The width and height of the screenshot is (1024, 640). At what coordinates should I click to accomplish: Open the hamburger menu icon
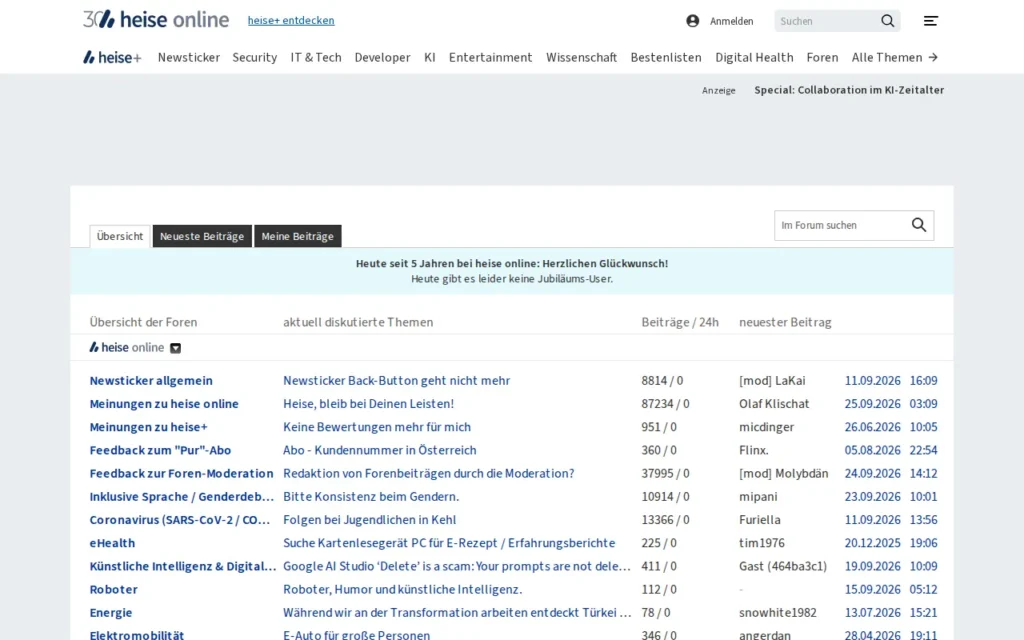(931, 21)
